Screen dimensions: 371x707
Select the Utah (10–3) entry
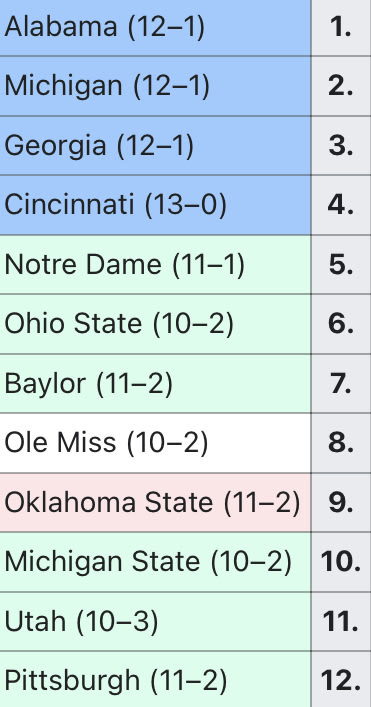(x=155, y=622)
